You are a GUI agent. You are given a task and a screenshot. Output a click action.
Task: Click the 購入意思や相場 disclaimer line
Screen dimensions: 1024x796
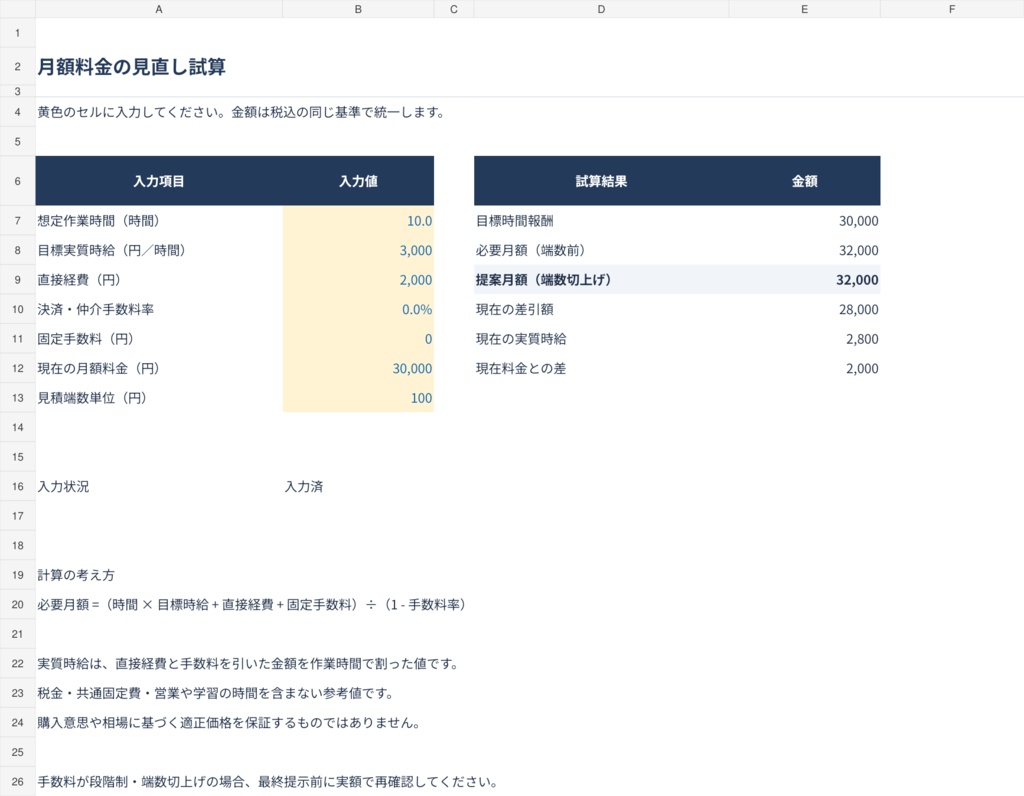[x=229, y=723]
